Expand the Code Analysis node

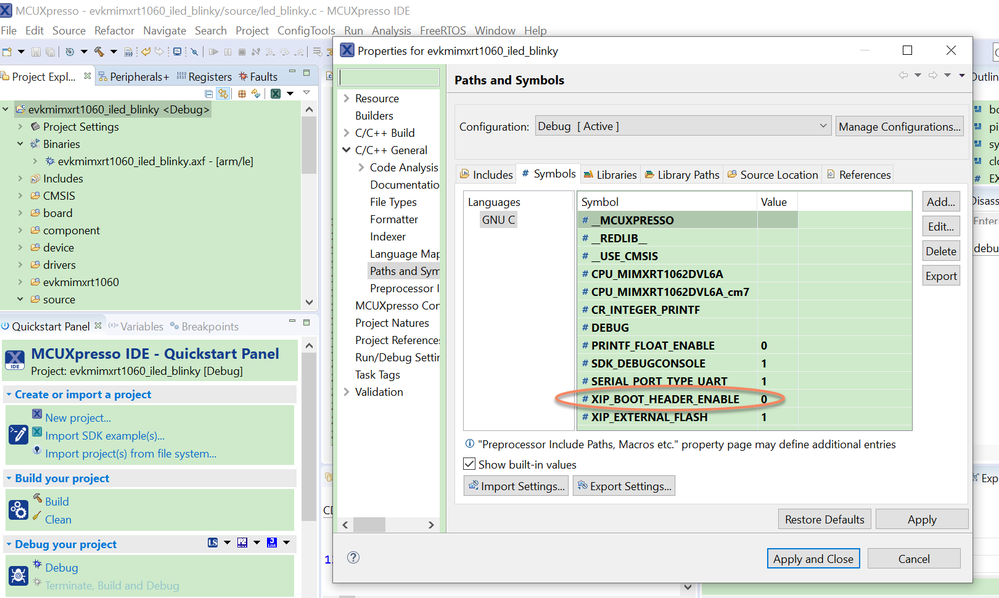361,167
